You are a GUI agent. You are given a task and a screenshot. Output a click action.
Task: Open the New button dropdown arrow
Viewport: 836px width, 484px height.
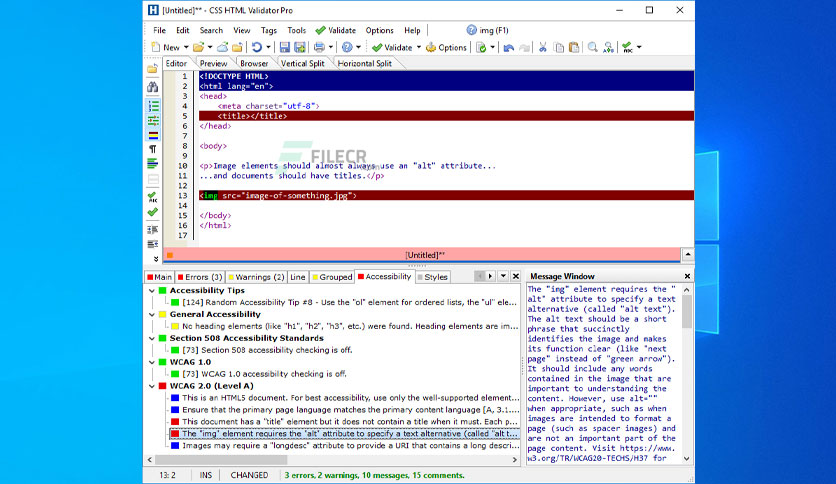point(186,47)
